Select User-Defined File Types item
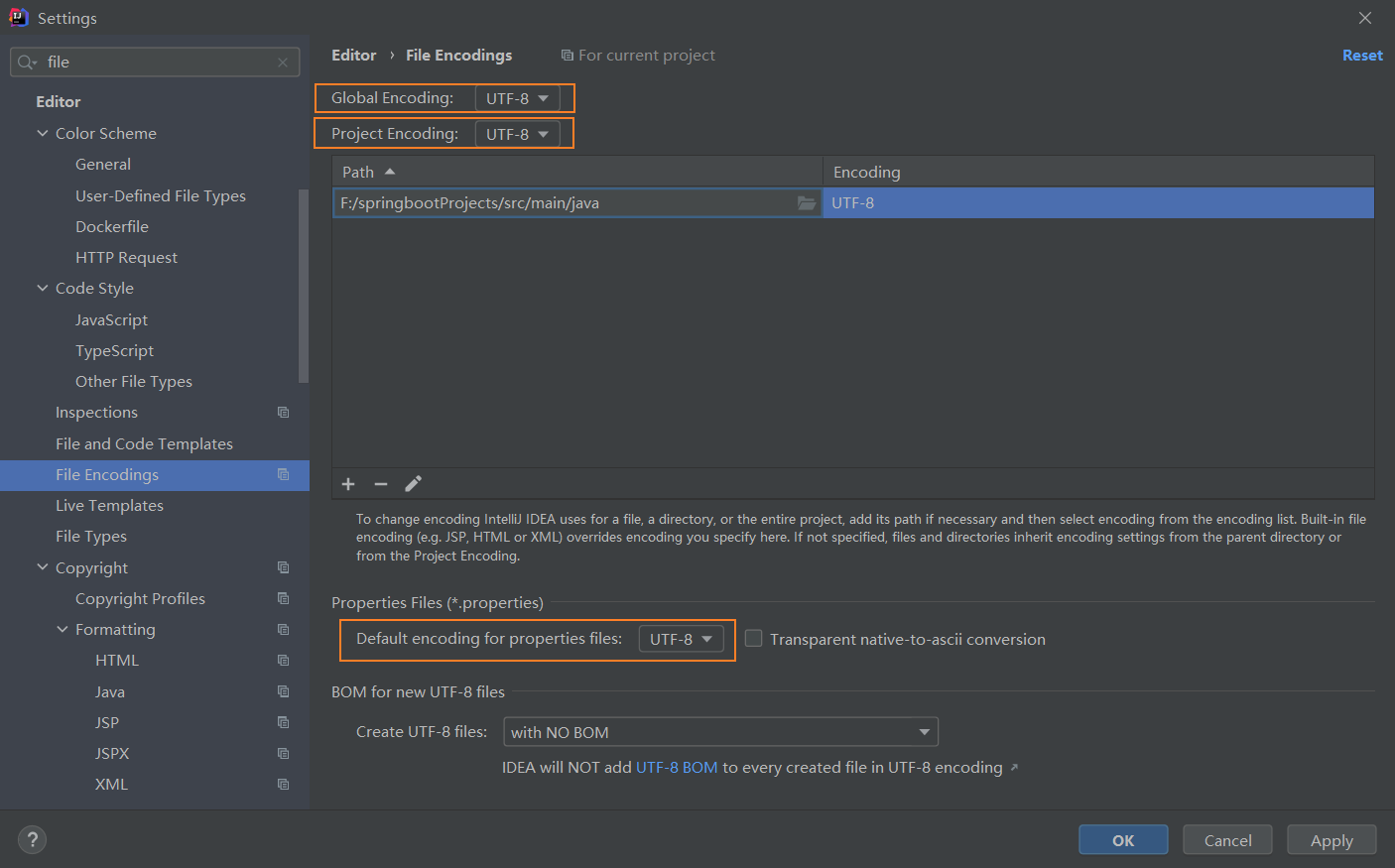The image size is (1395, 868). 161,196
